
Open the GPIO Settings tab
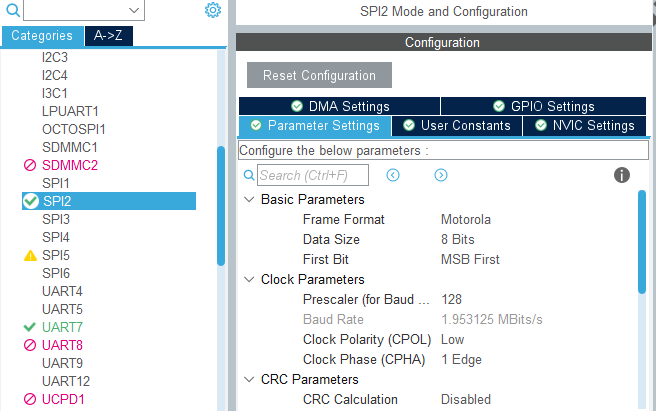[x=543, y=106]
